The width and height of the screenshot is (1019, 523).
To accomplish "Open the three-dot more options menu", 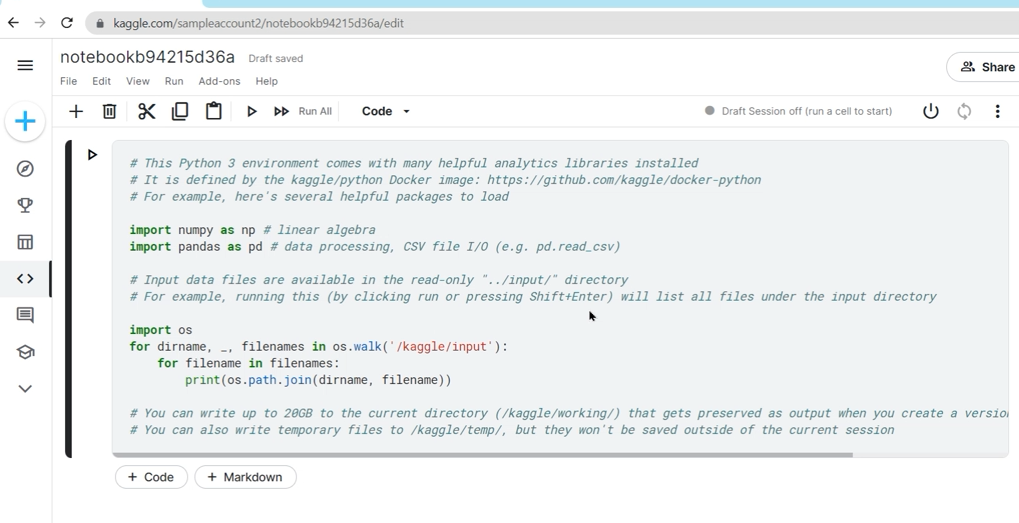I will [x=997, y=111].
